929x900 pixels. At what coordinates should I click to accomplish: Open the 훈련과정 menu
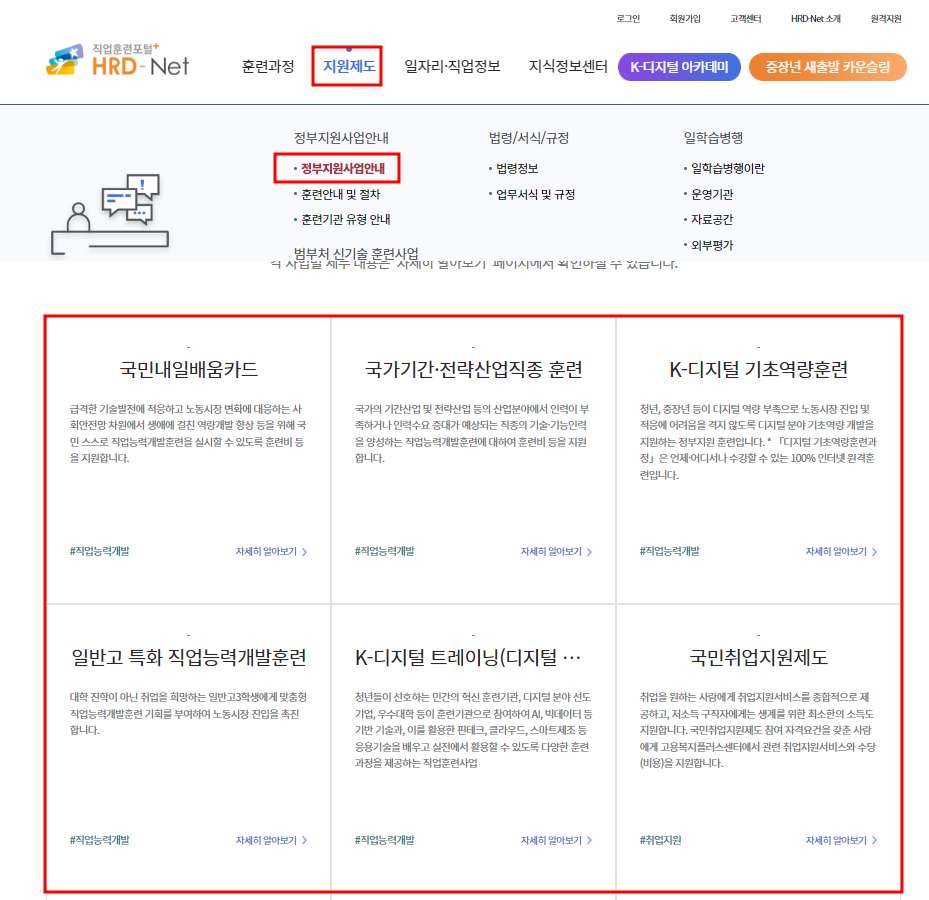click(268, 66)
